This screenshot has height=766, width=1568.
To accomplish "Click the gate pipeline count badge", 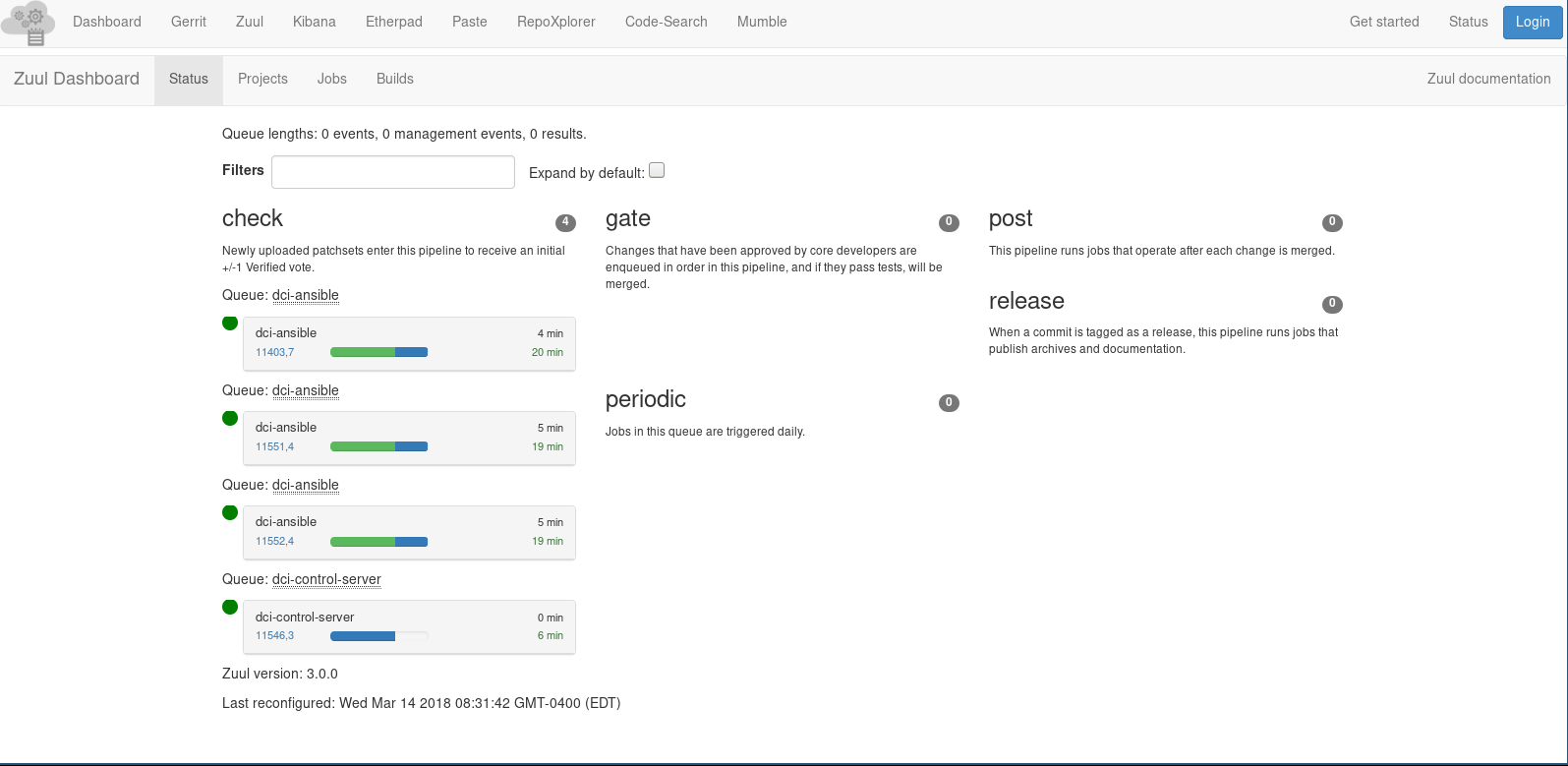I will tap(949, 222).
